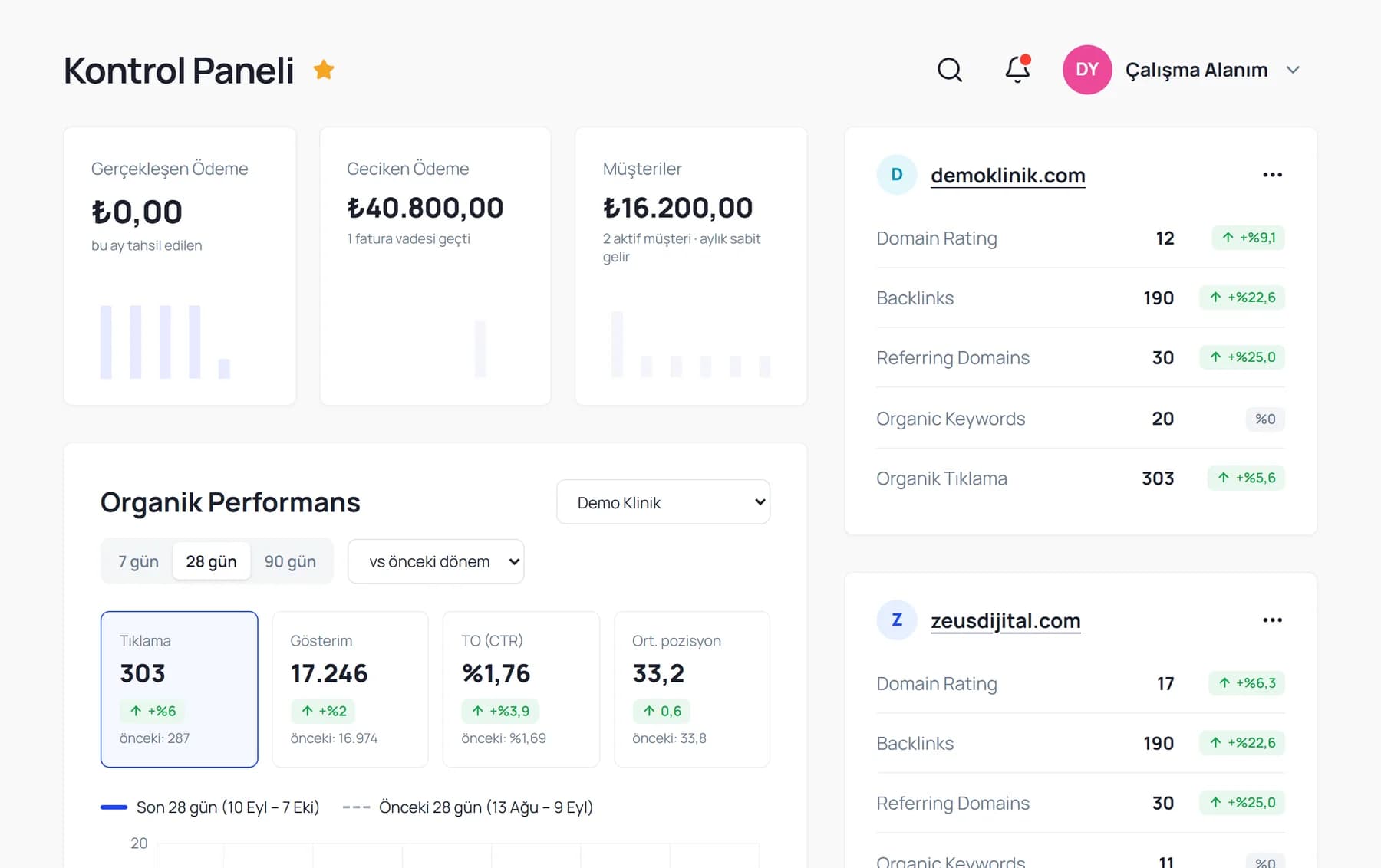This screenshot has height=868, width=1381.
Task: Switch to the 90 gün range
Action: (290, 561)
